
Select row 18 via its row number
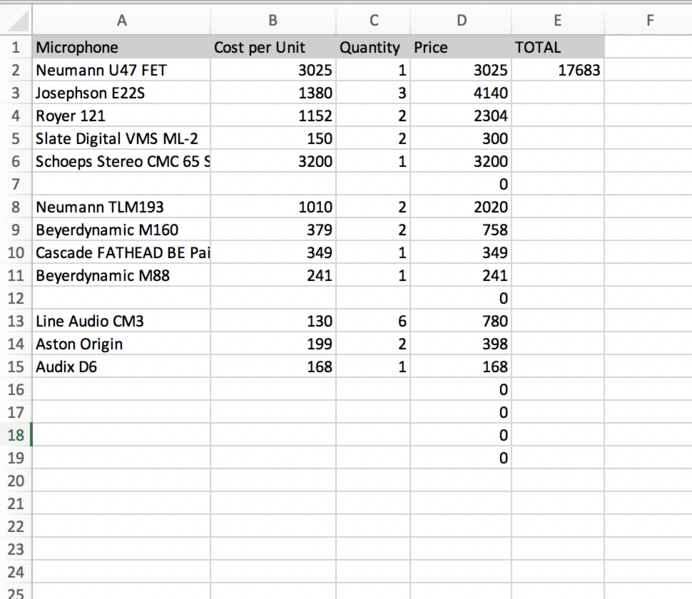click(x=16, y=435)
